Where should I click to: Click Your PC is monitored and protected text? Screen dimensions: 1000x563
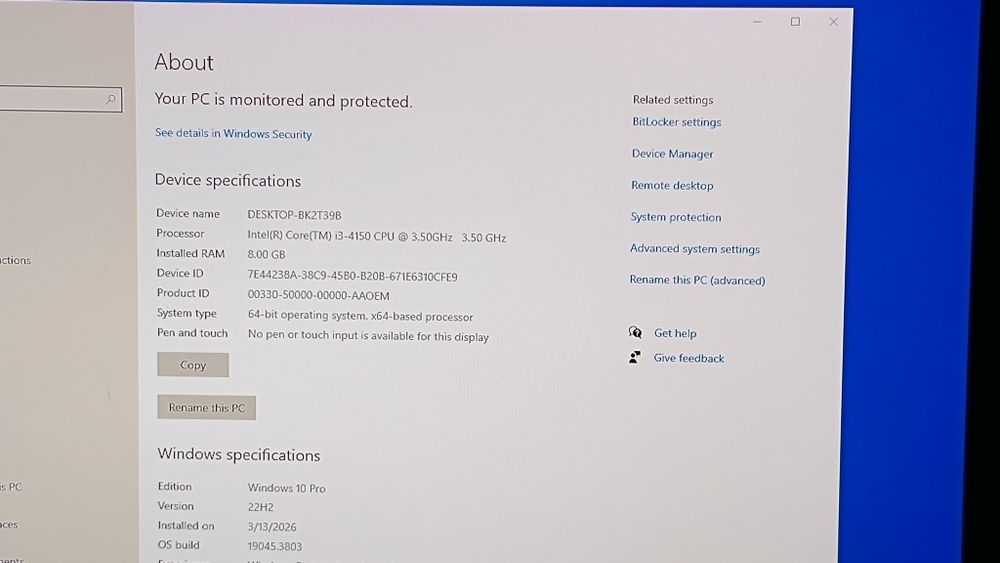pyautogui.click(x=284, y=100)
